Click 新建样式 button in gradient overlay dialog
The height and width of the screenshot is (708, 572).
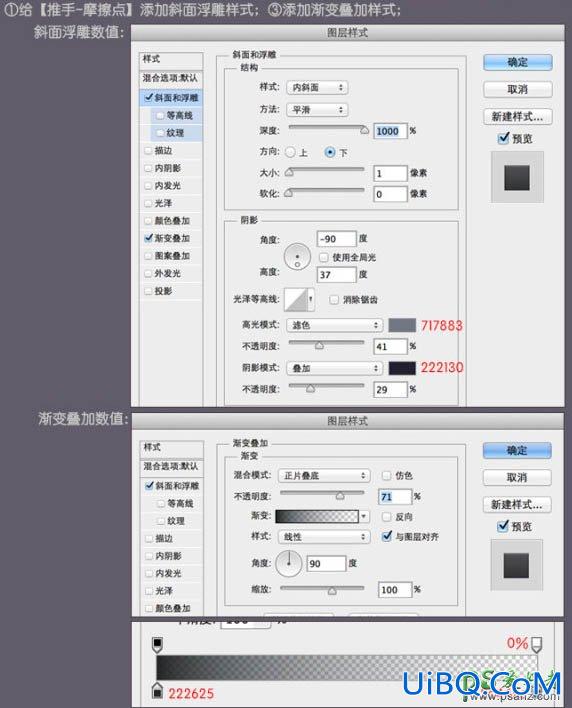point(517,504)
